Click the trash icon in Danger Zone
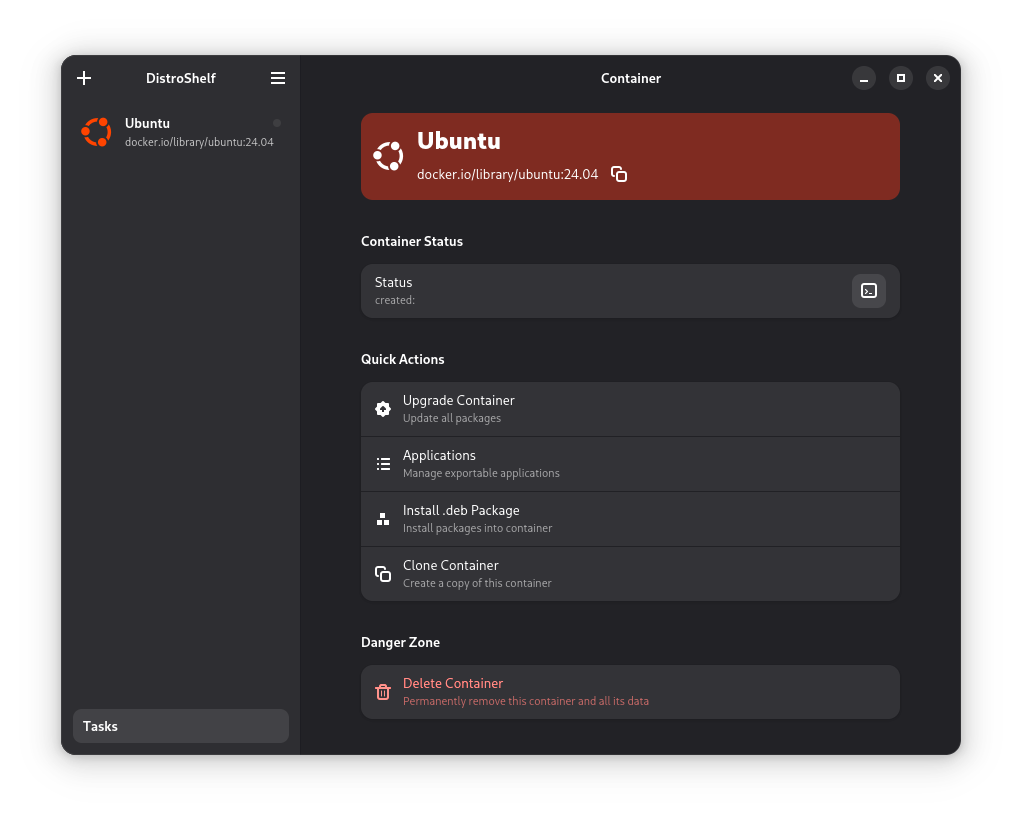 pos(383,692)
